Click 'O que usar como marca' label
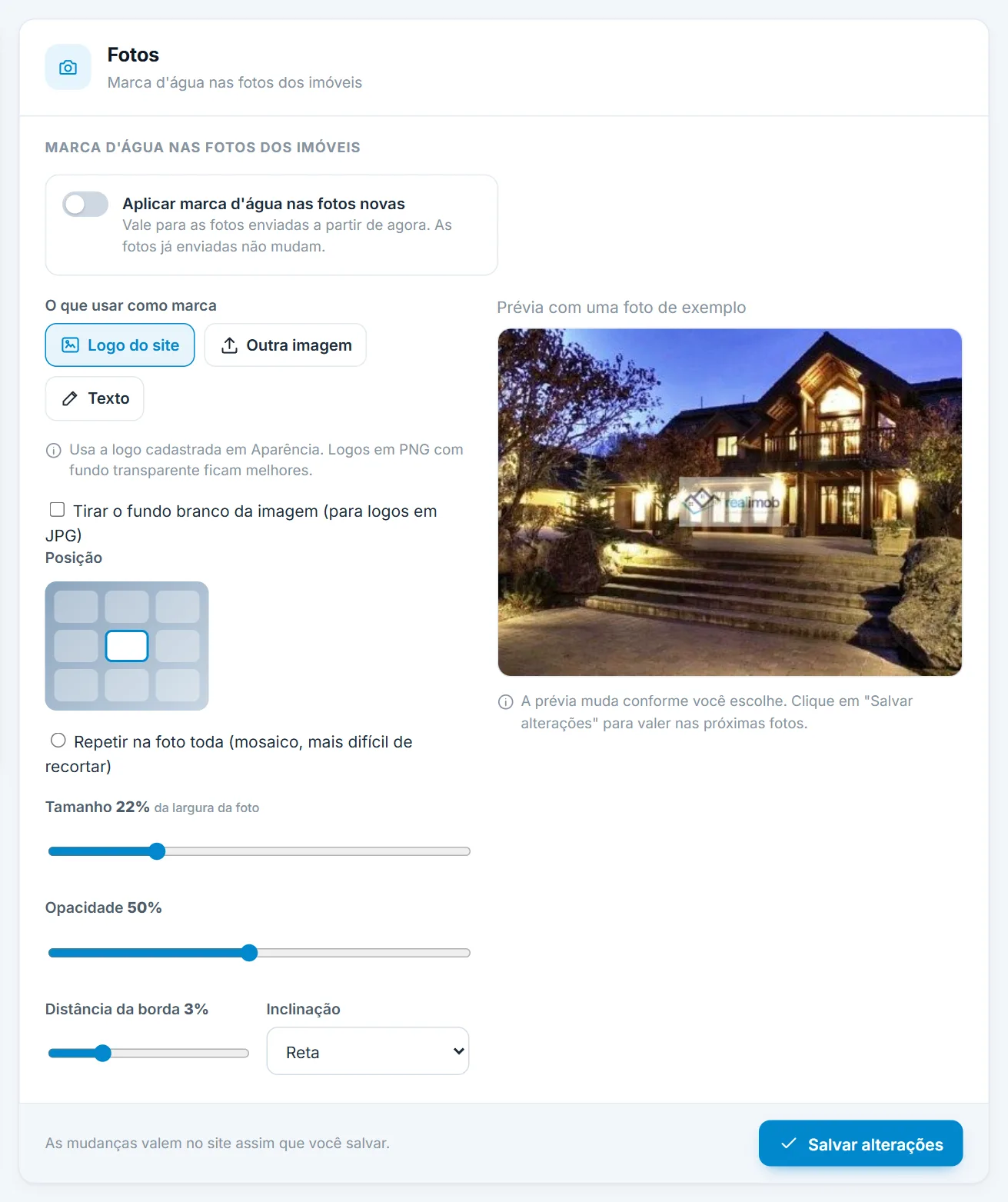Viewport: 1008px width, 1202px height. 131,305
